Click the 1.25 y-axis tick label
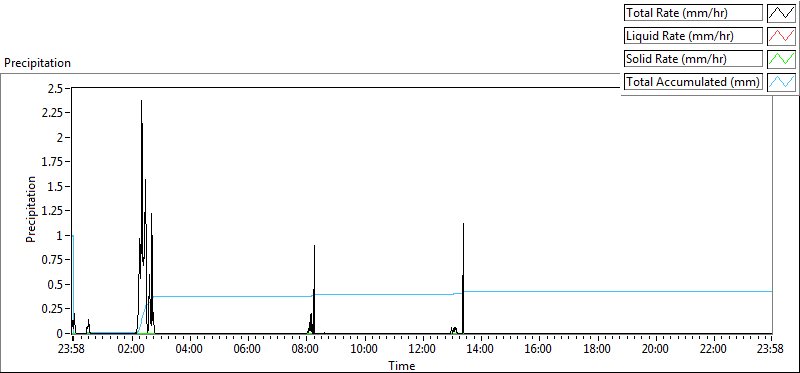The width and height of the screenshot is (800, 373). pos(53,211)
